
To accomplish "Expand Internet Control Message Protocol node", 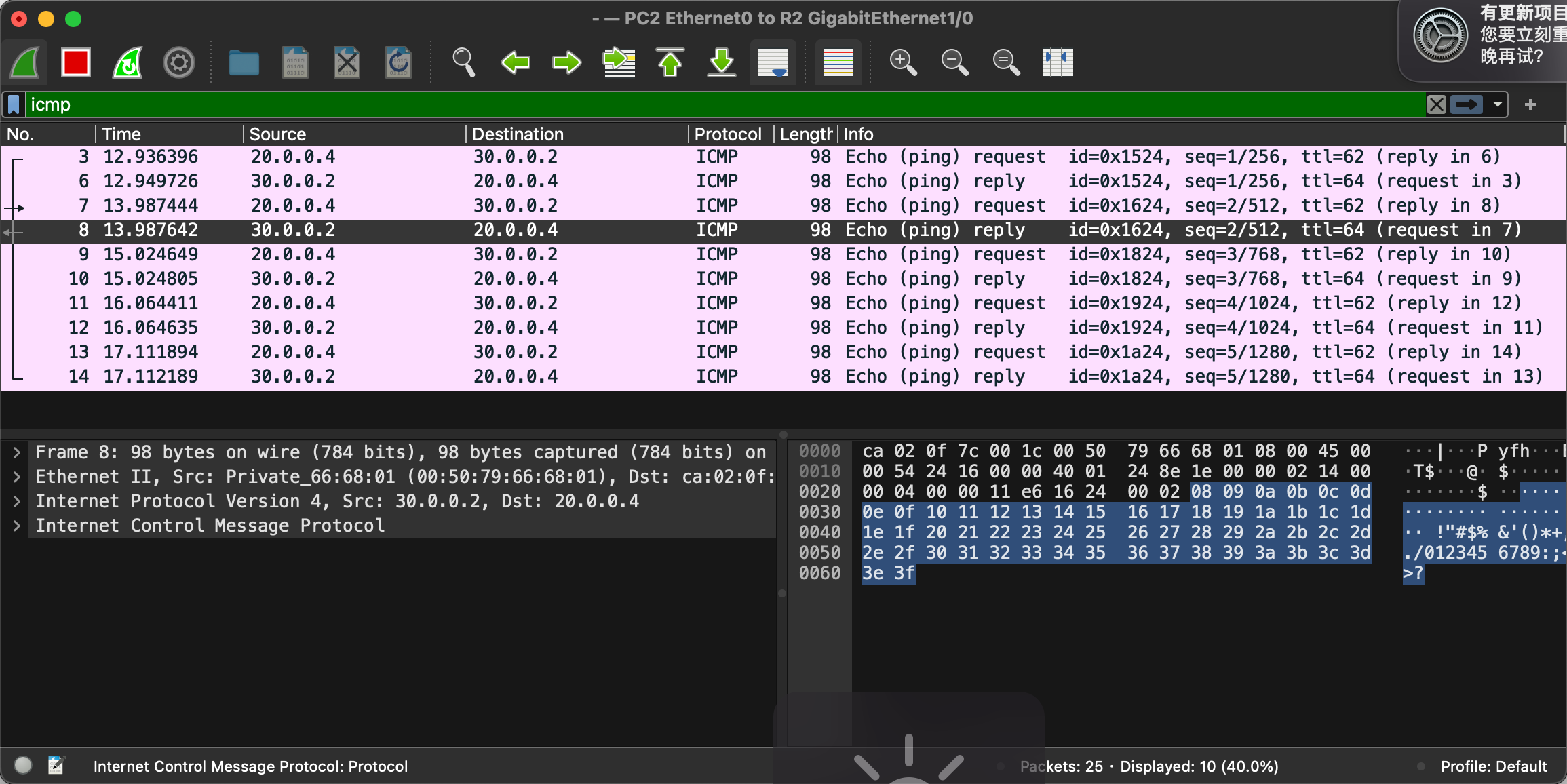I will pyautogui.click(x=17, y=526).
